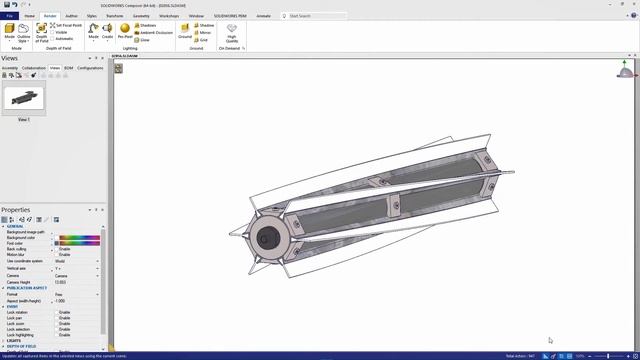640x360 pixels.
Task: Enable Back culling checkbox
Action: 57,249
